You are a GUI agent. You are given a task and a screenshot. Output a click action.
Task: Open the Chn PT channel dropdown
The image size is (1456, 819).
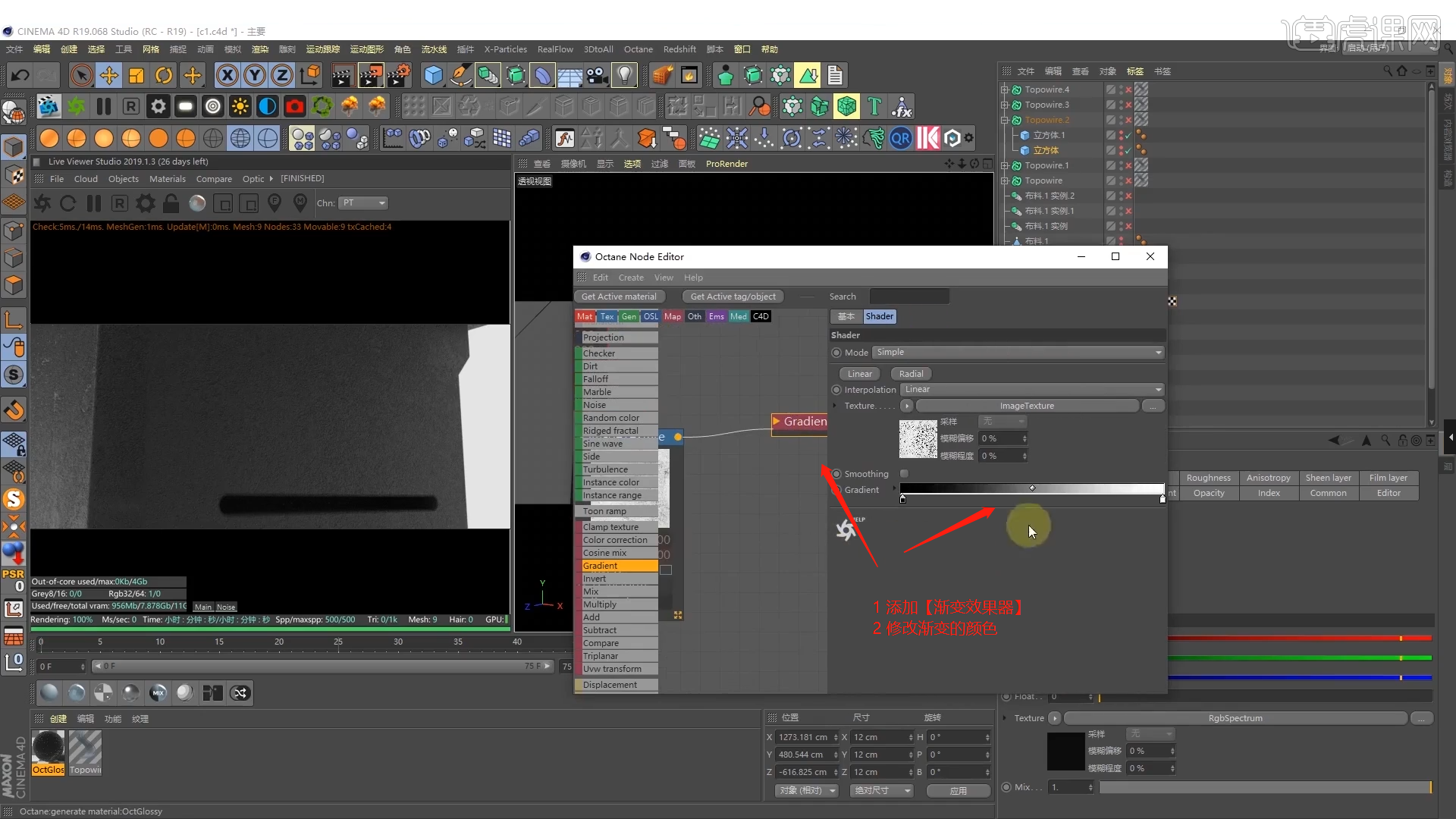click(363, 203)
